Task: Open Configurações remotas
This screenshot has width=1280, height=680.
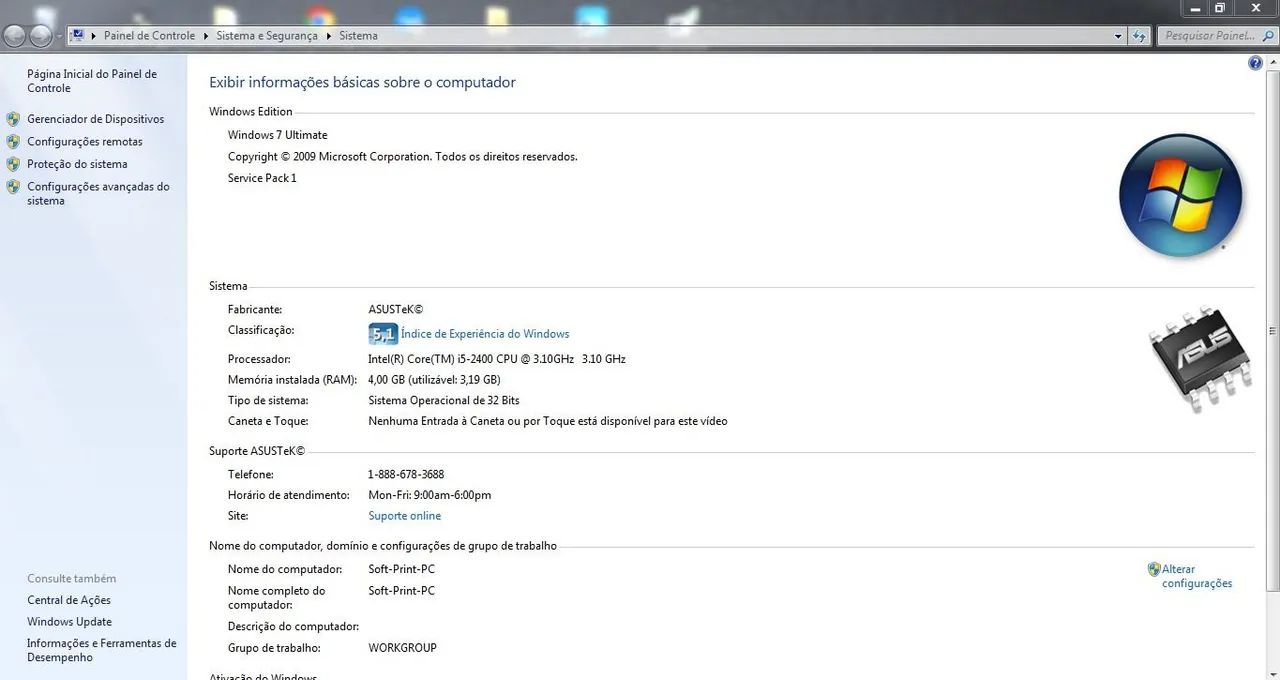Action: (x=85, y=142)
